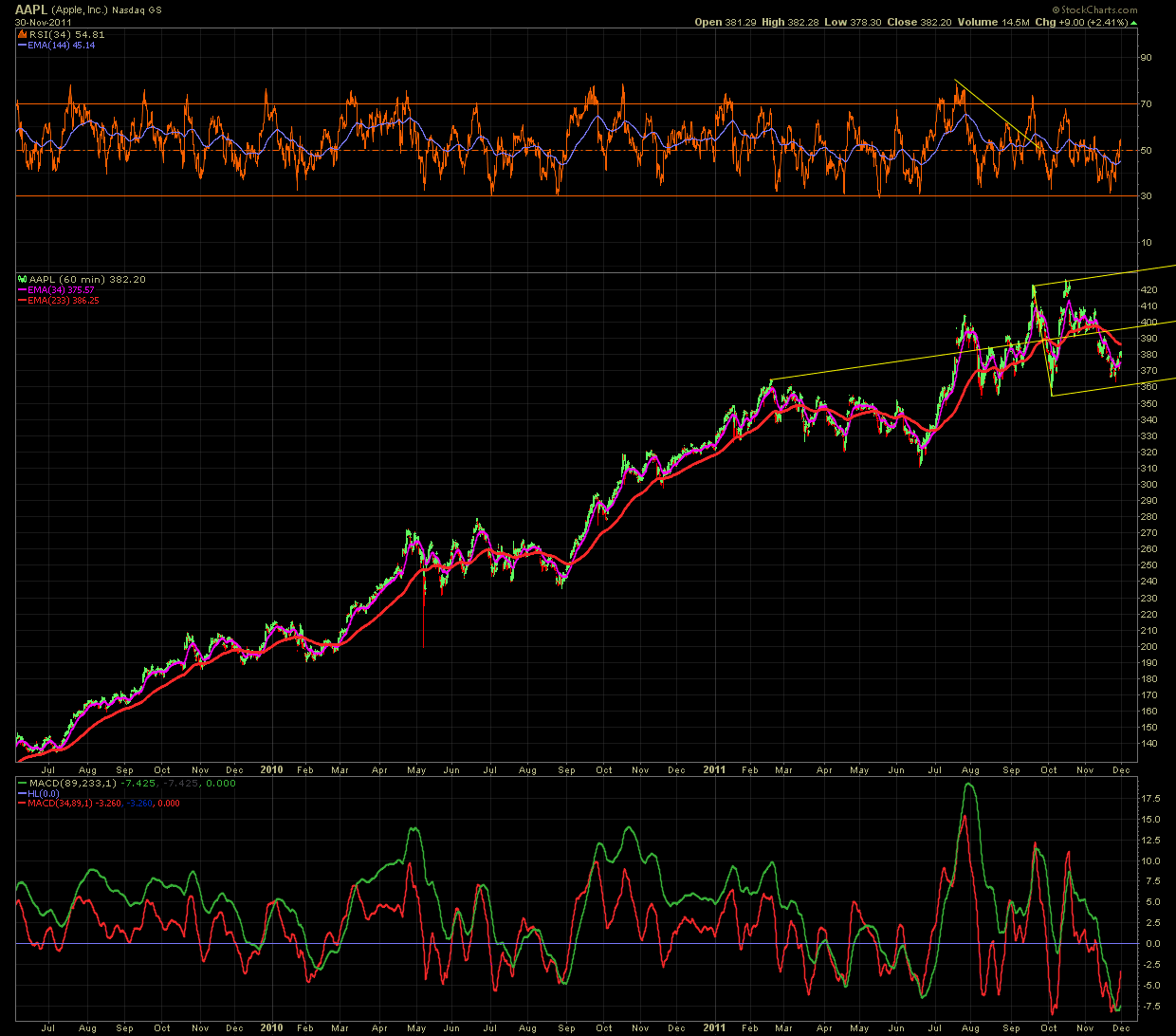Click the green candlestick icon beside AAPL (60 min)
The image size is (1176, 1036).
tap(22, 280)
